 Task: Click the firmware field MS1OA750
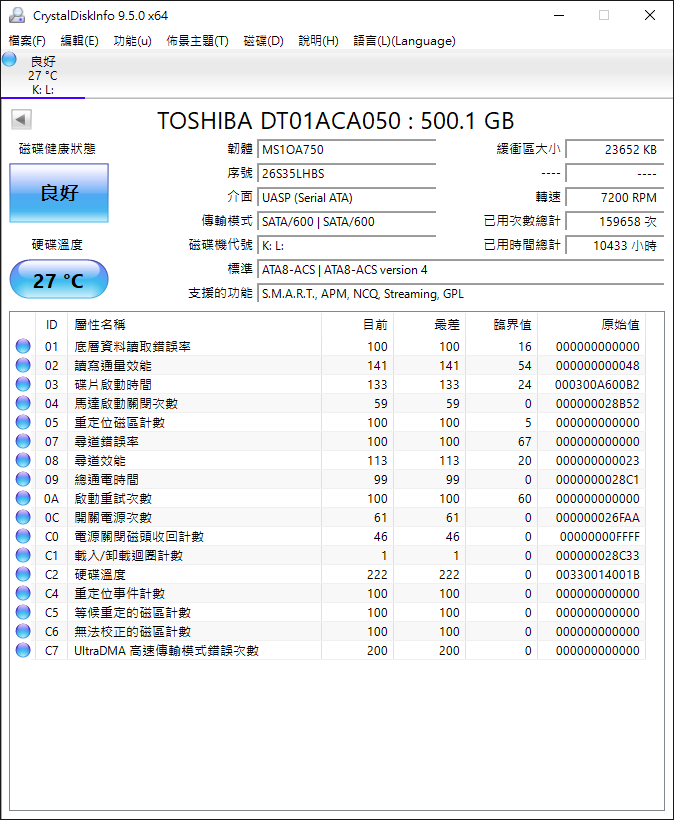(347, 150)
